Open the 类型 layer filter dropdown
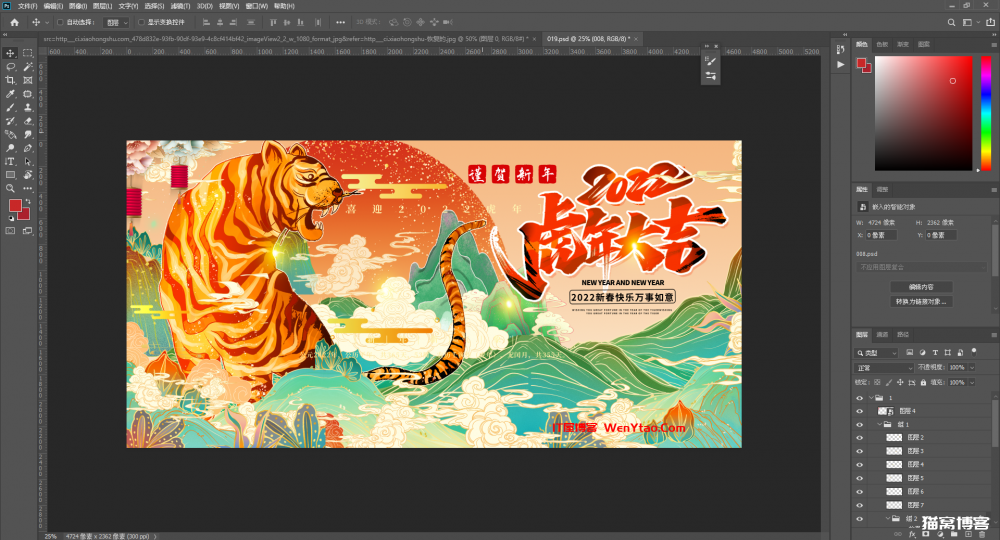 pos(876,353)
